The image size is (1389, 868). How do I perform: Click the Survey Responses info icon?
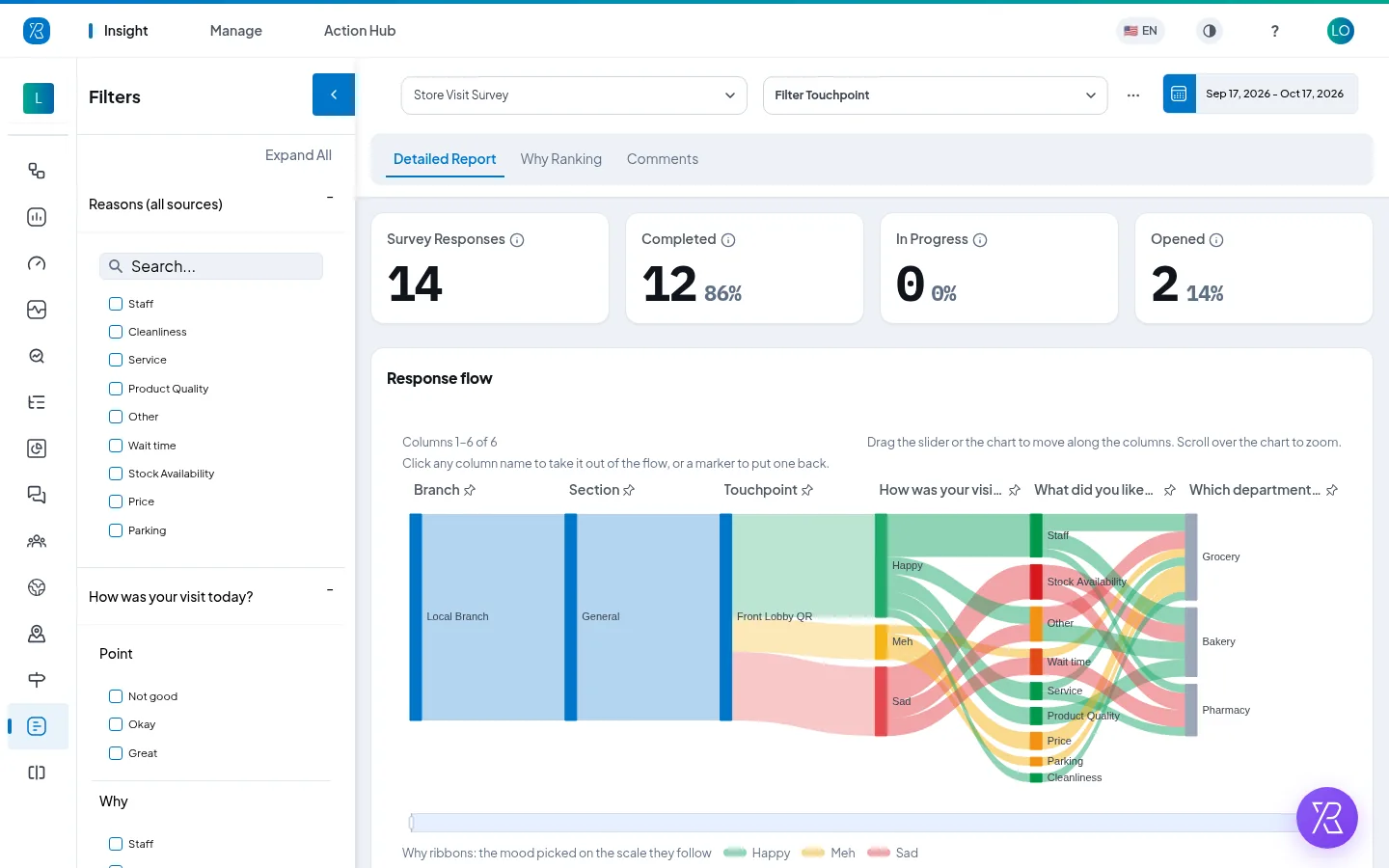tap(517, 240)
